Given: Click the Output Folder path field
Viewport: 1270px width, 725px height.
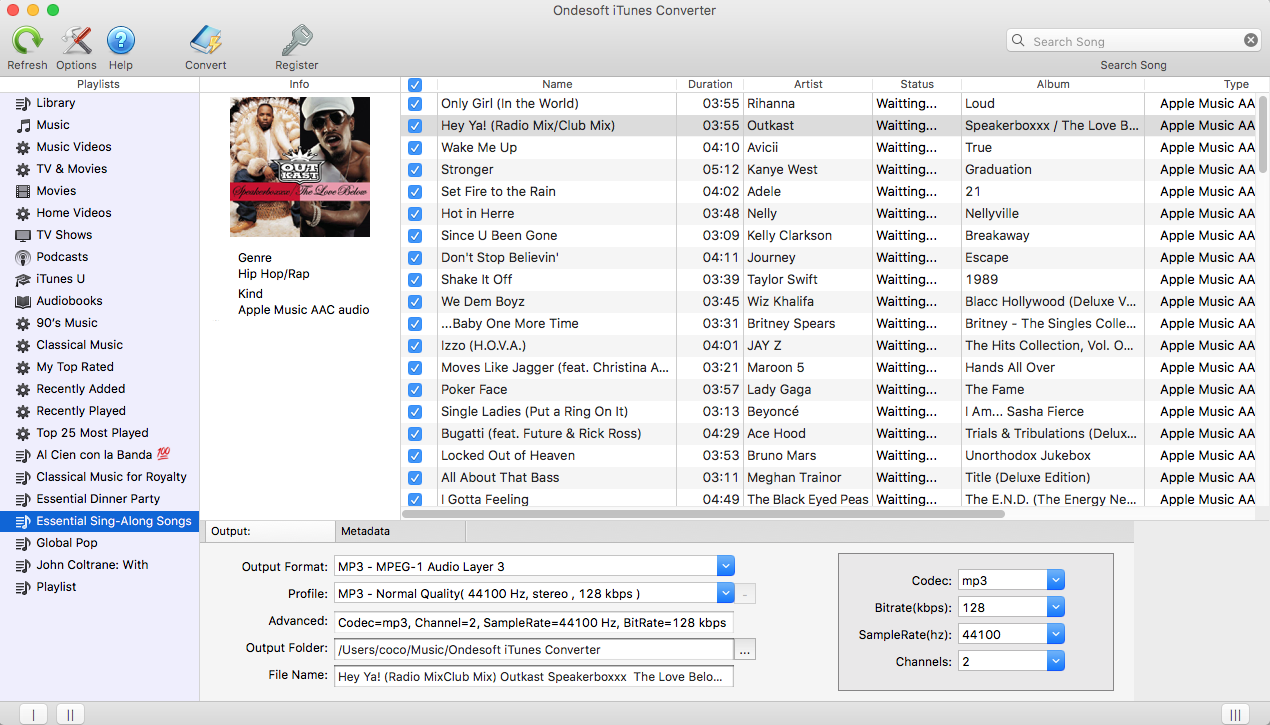Looking at the screenshot, I should coord(534,650).
